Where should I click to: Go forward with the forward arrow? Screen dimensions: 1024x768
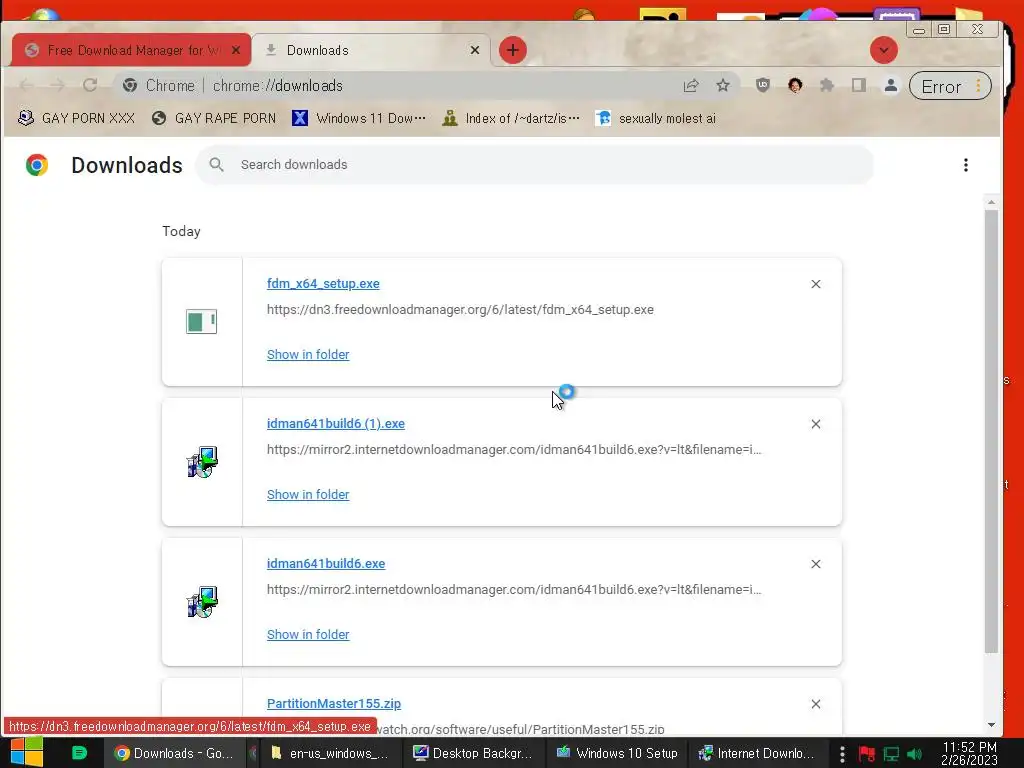point(57,86)
